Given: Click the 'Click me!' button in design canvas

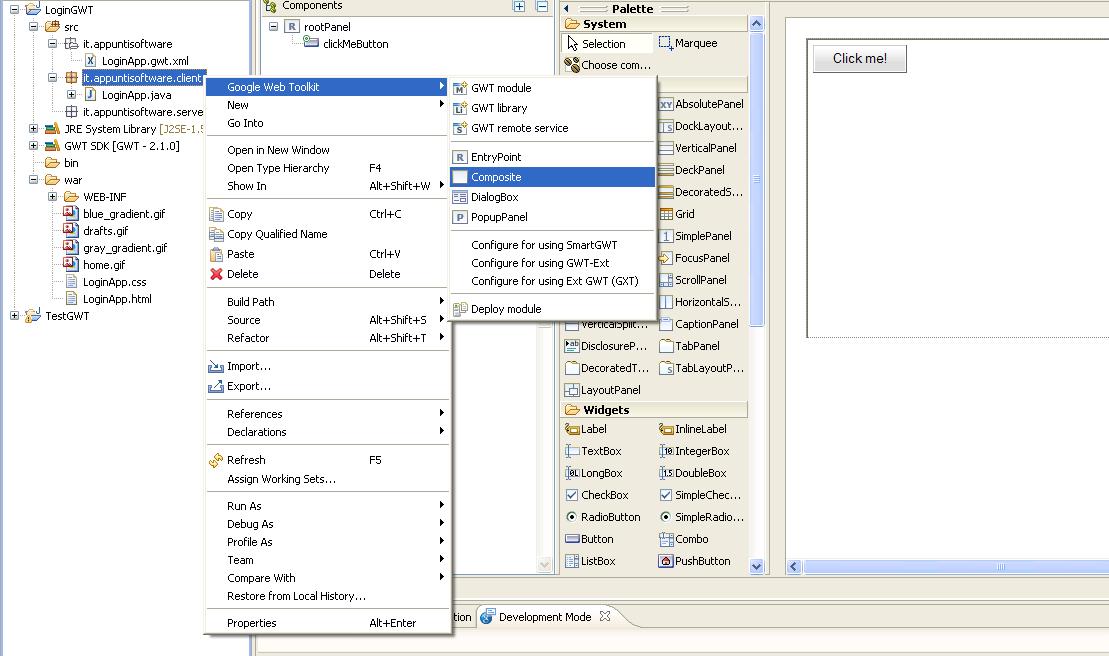Looking at the screenshot, I should tap(859, 59).
